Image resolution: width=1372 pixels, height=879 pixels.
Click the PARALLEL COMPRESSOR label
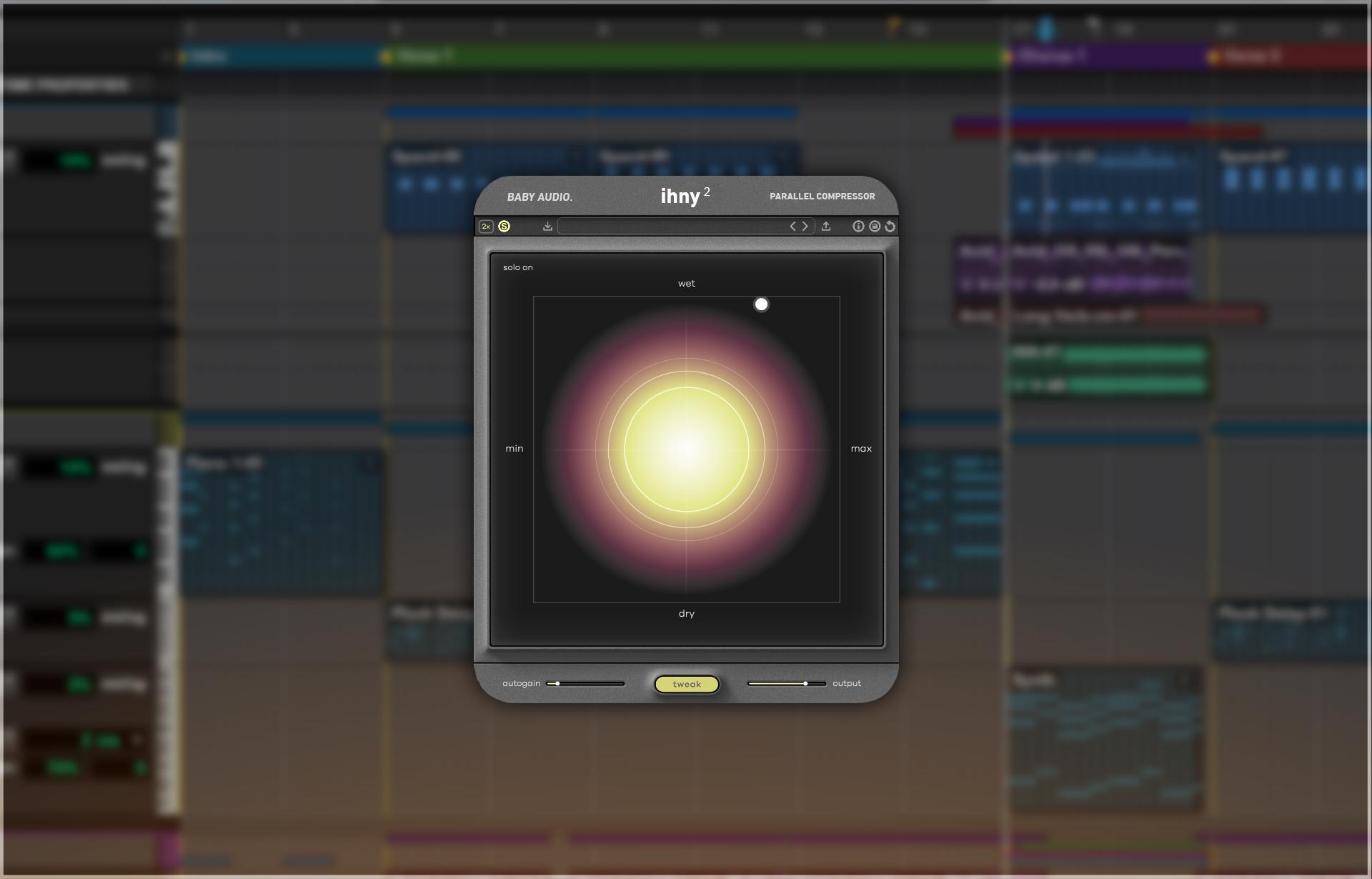click(822, 197)
